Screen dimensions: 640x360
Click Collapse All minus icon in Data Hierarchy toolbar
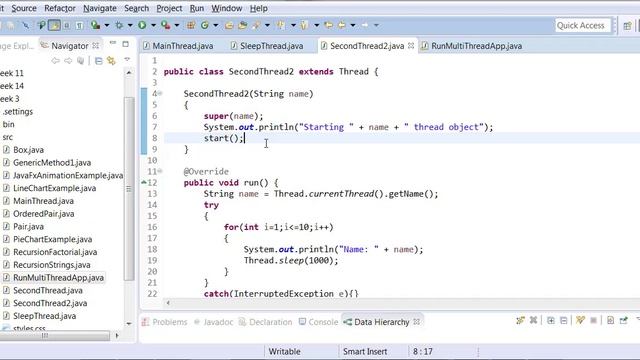pyautogui.click(x=563, y=321)
